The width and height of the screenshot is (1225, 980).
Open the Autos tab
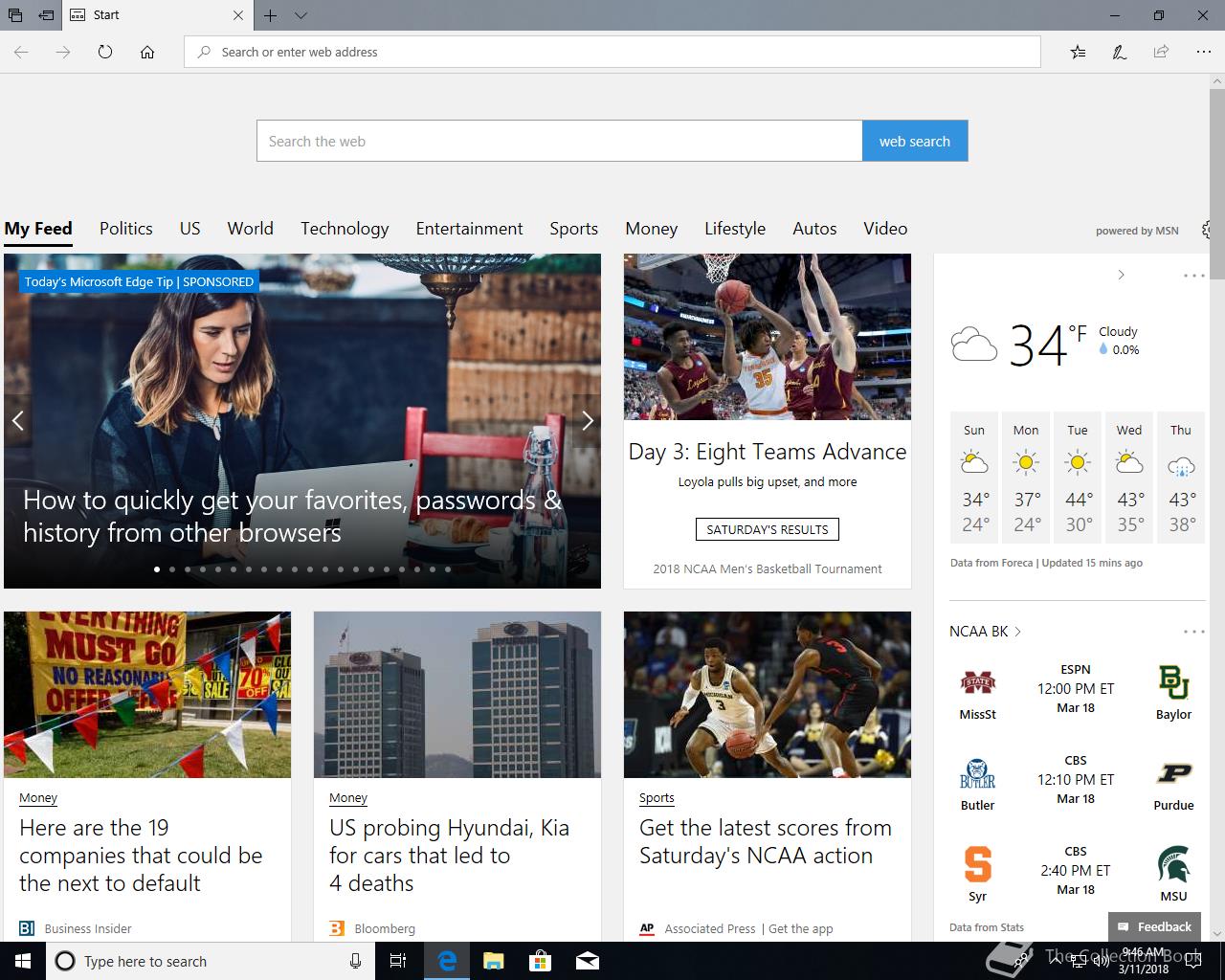[x=814, y=229]
